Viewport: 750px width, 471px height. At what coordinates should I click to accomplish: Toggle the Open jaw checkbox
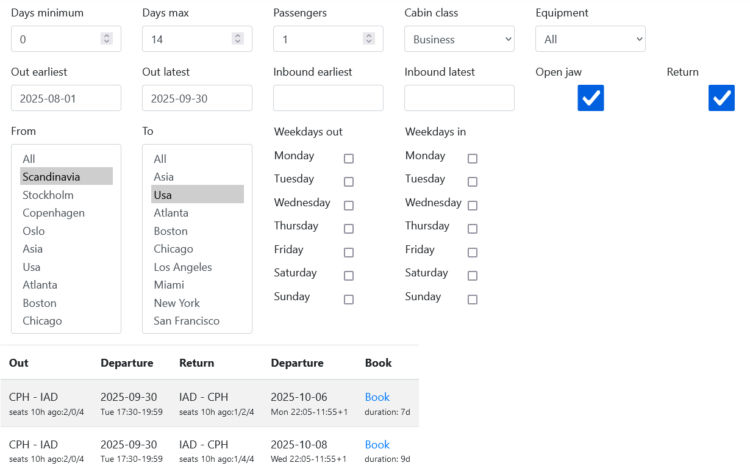[591, 98]
